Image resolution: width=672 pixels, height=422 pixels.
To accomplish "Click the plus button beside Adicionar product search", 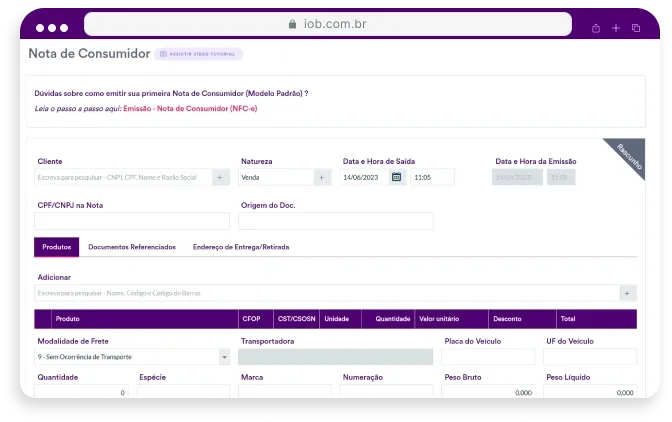I will click(628, 293).
